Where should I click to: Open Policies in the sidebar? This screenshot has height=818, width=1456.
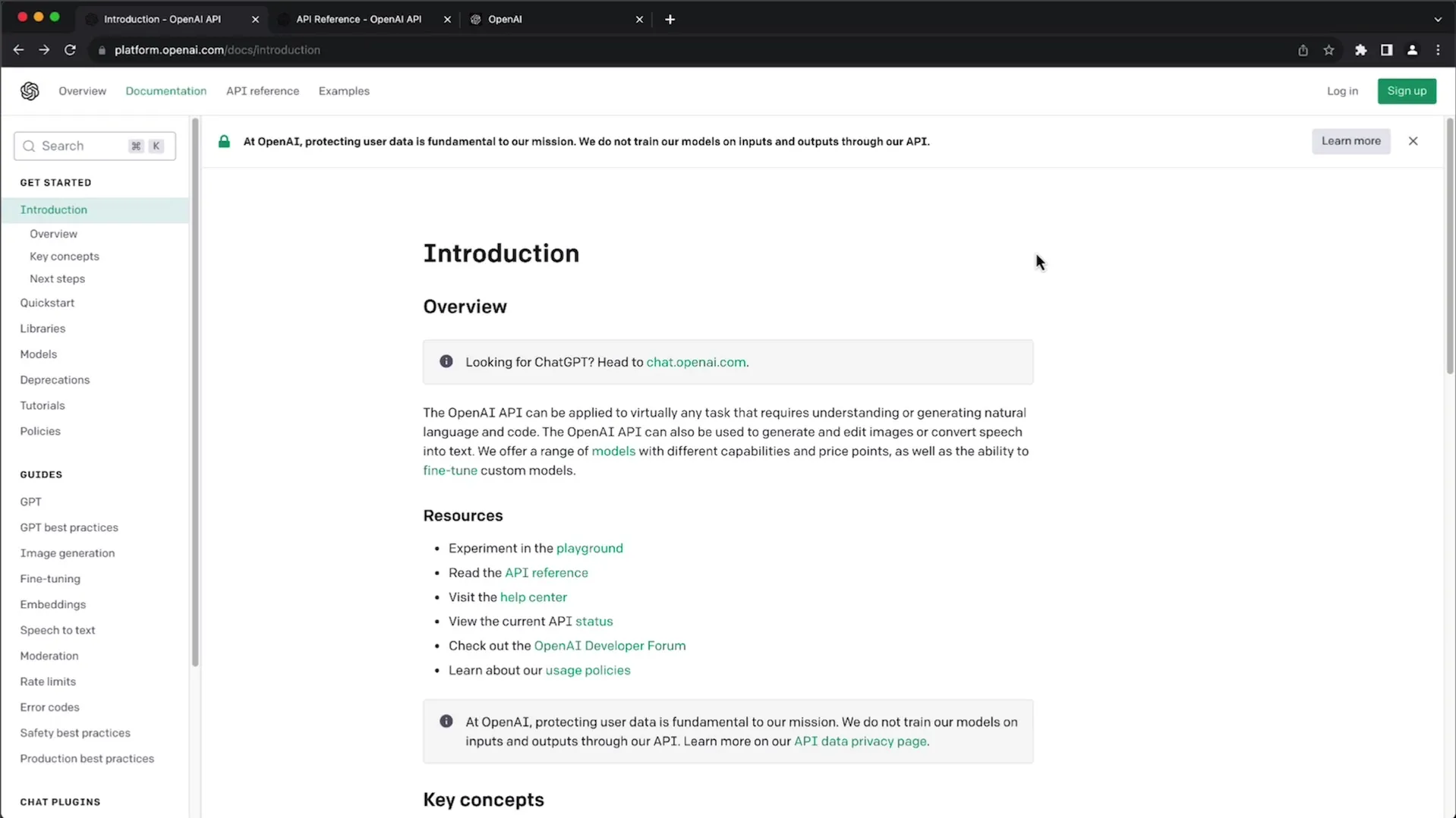point(40,431)
